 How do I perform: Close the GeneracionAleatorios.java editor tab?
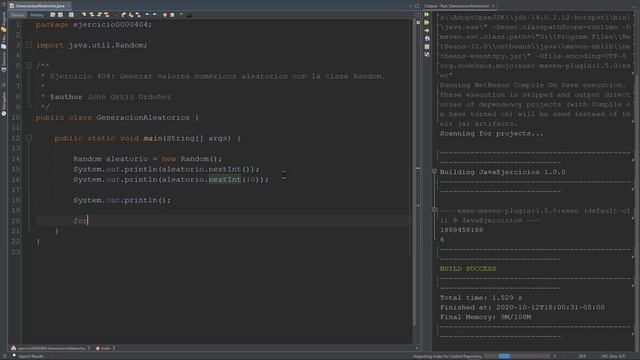(x=68, y=6)
